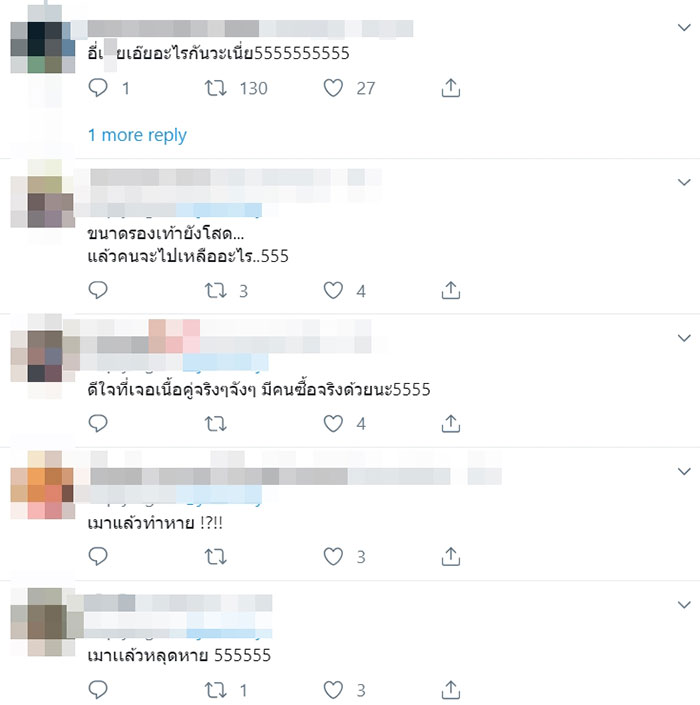Like the 'เมาแล้วทำหาย !?!!' tweet
This screenshot has width=700, height=705.
tap(333, 556)
